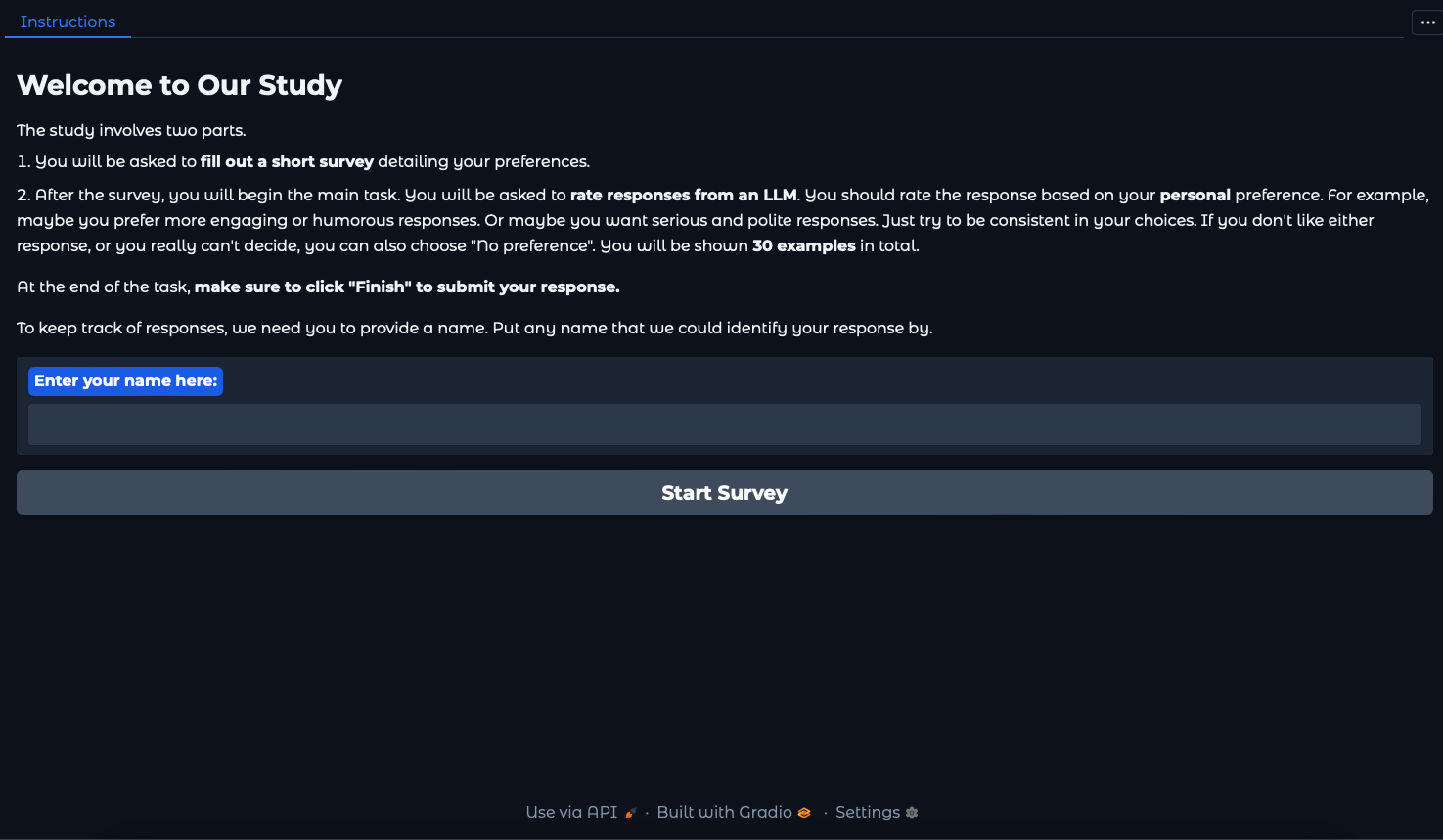
Task: Open the Settings footer link
Action: pos(868,812)
